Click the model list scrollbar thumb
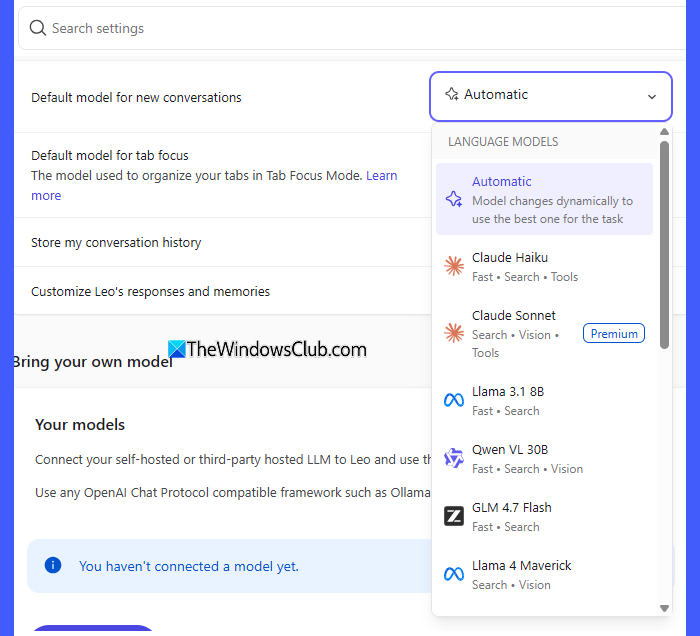This screenshot has width=700, height=636. 664,245
